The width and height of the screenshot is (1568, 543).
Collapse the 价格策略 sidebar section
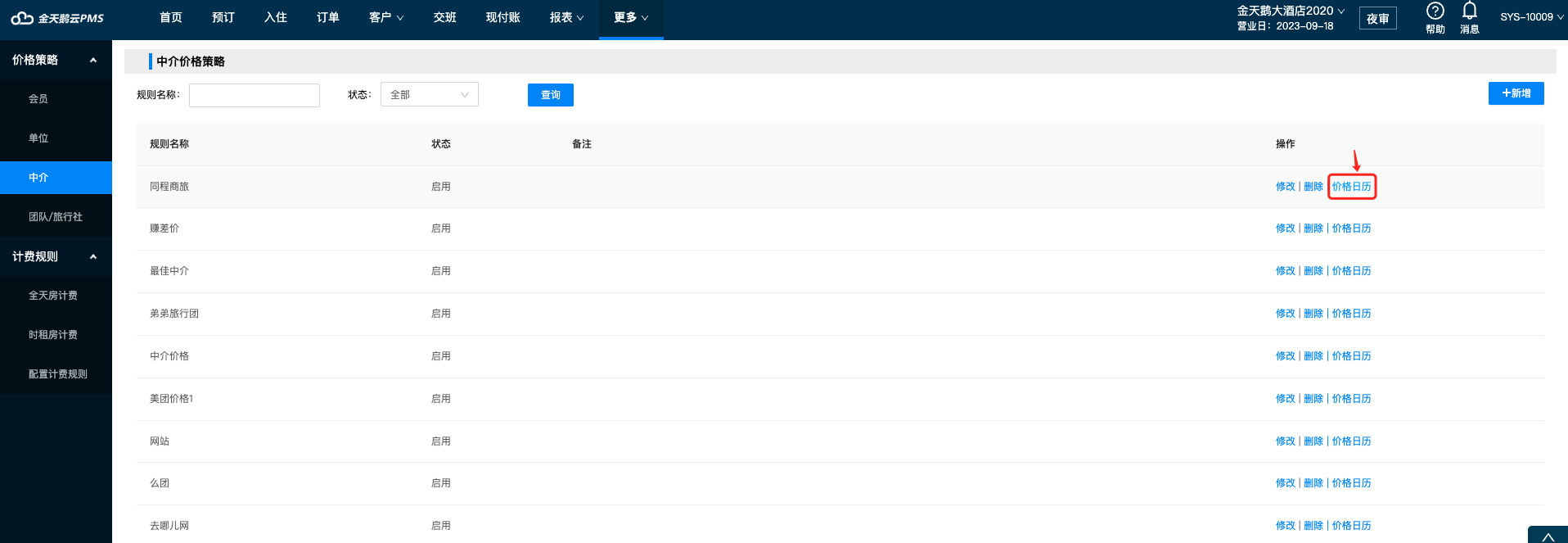pyautogui.click(x=56, y=60)
